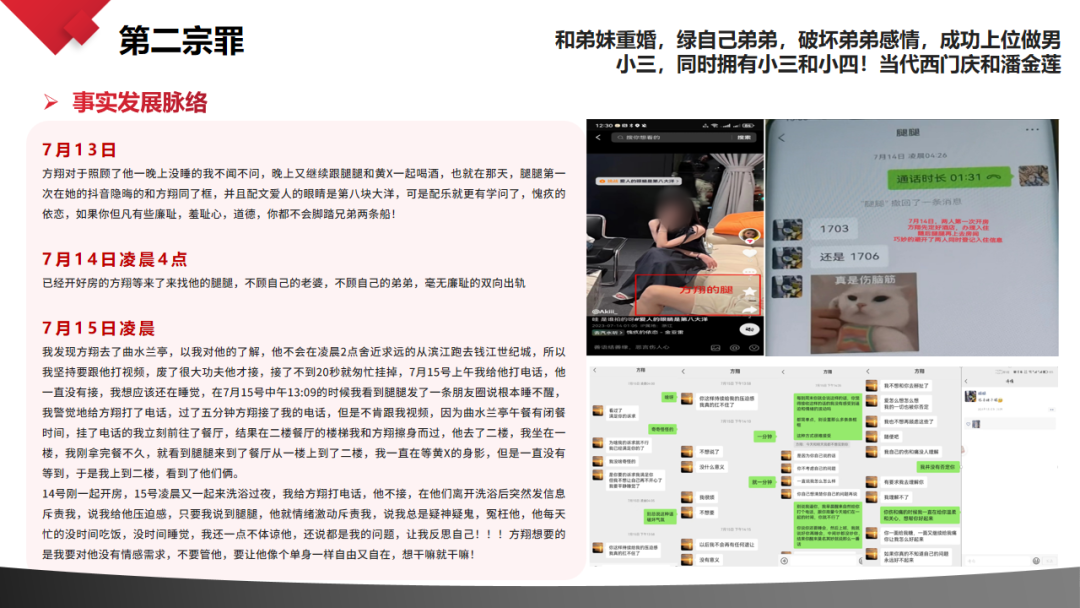
Task: Tap the emoji icon in Douyin comment bar
Action: click(x=754, y=348)
